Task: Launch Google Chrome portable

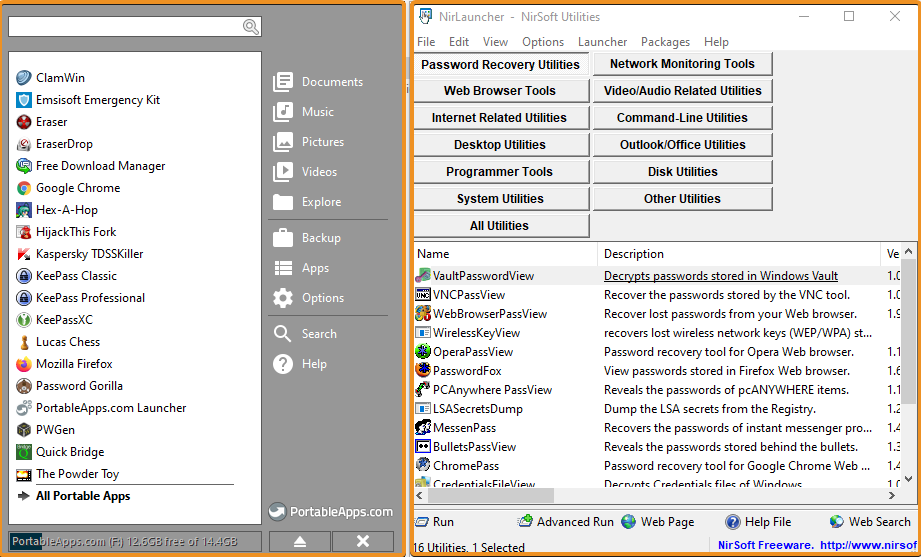Action: (x=68, y=188)
